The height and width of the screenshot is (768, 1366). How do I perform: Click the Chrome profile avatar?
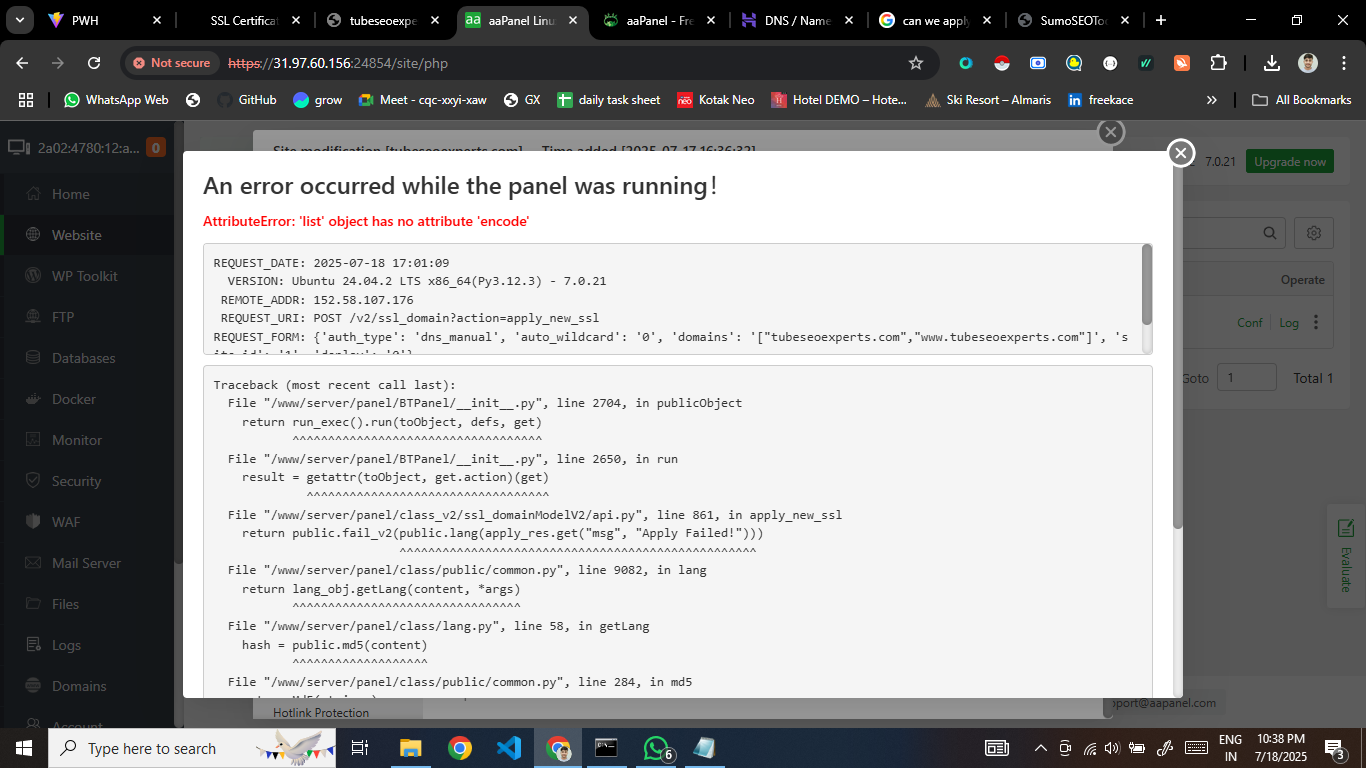click(1308, 63)
